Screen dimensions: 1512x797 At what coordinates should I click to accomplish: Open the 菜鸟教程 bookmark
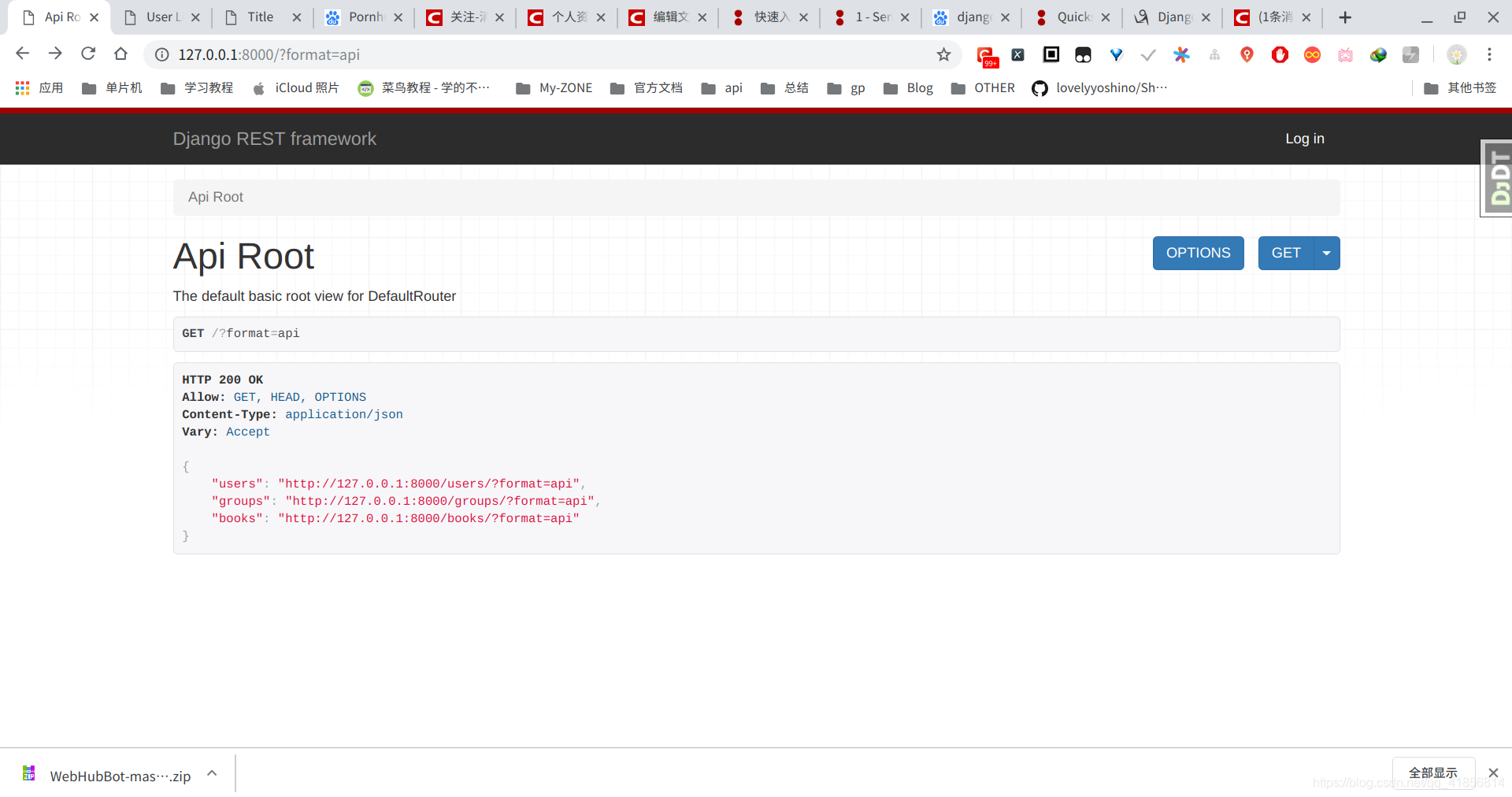pyautogui.click(x=424, y=87)
